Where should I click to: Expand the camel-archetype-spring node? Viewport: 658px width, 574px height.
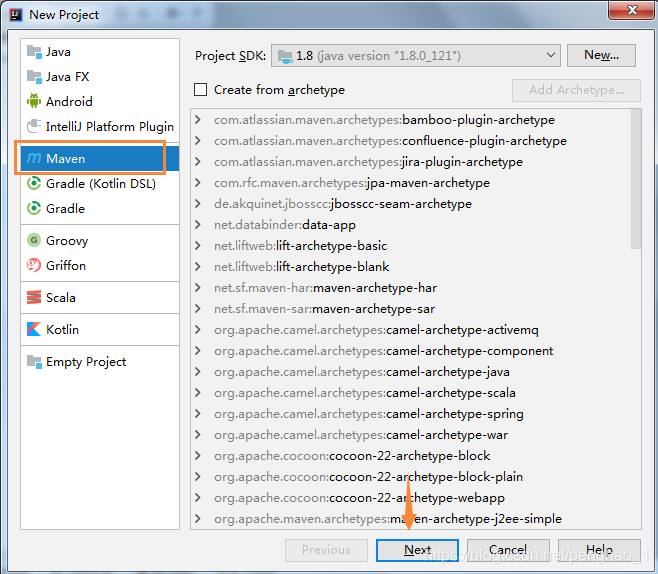[198, 413]
